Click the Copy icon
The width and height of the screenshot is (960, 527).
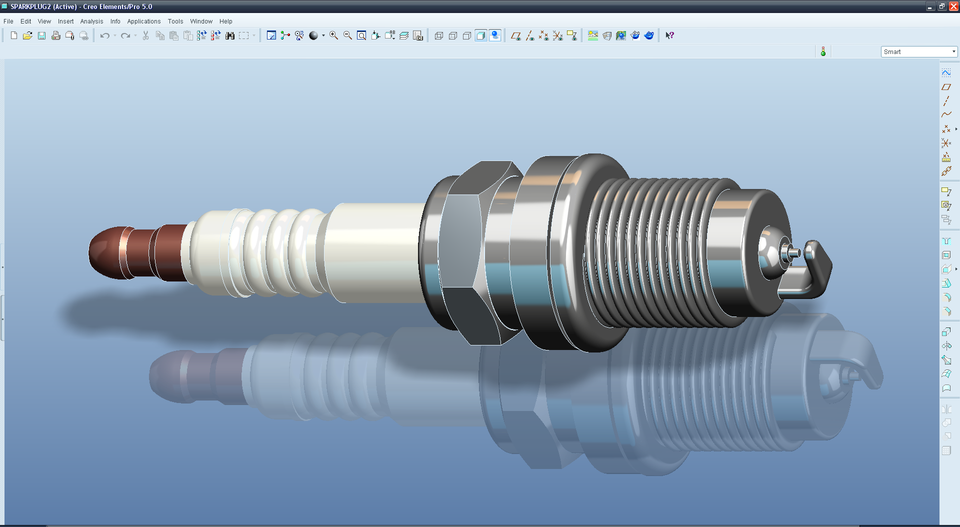(160, 36)
